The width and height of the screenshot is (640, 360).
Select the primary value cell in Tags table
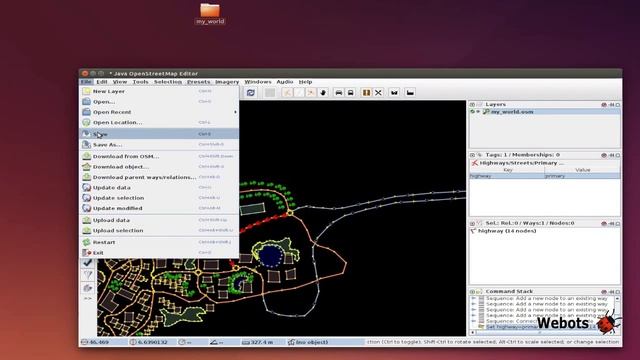582,176
